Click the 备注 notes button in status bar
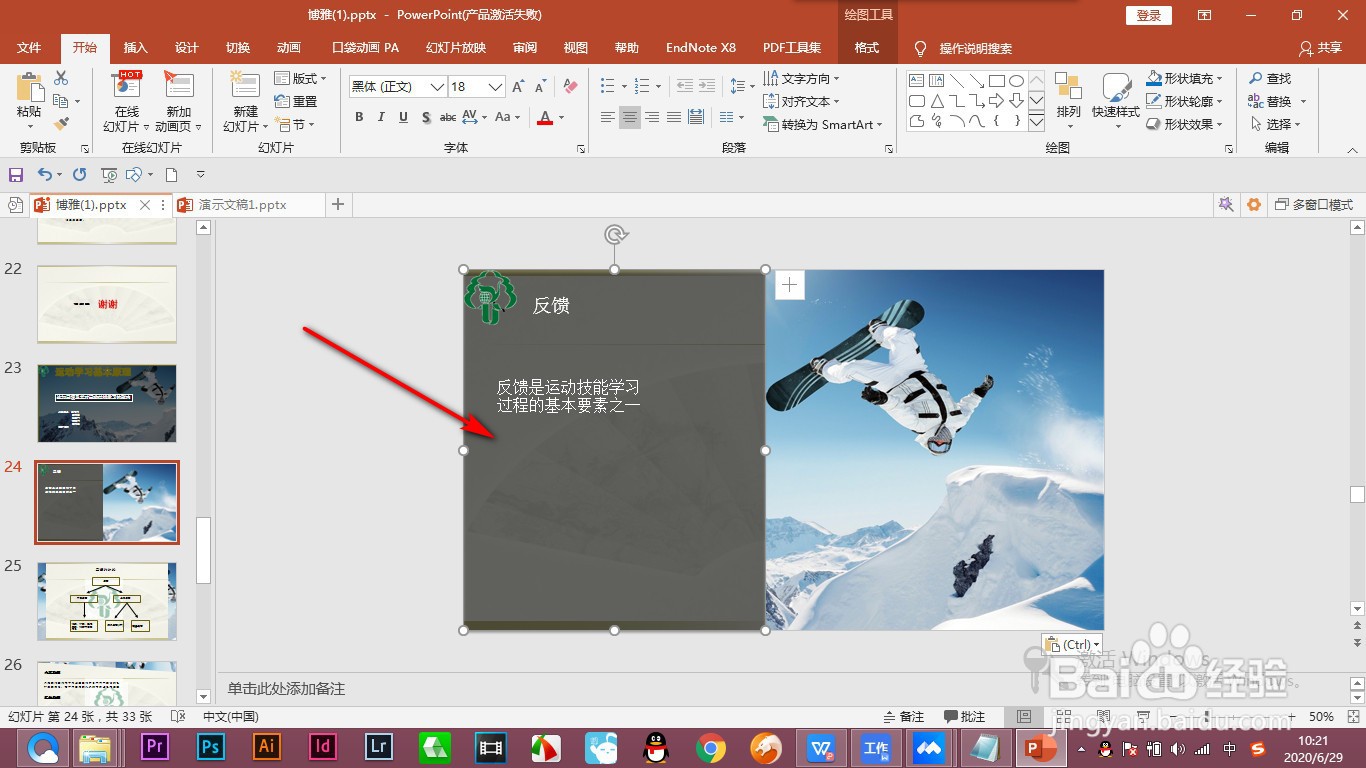The width and height of the screenshot is (1366, 768). (x=904, y=716)
